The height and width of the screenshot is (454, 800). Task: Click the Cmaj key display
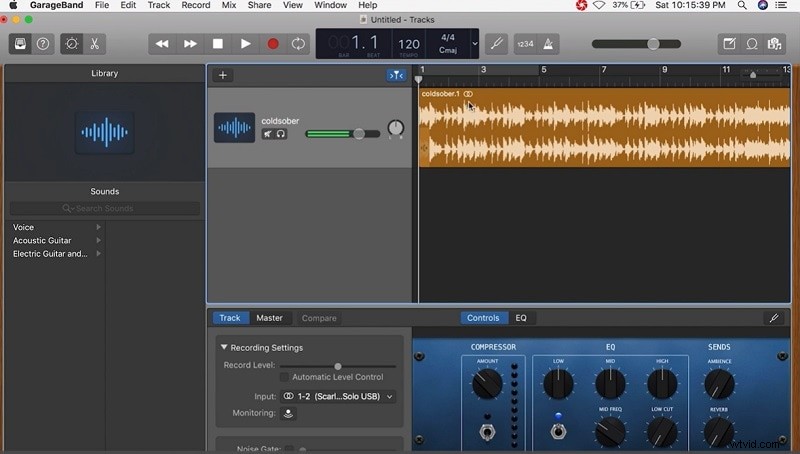pyautogui.click(x=447, y=50)
